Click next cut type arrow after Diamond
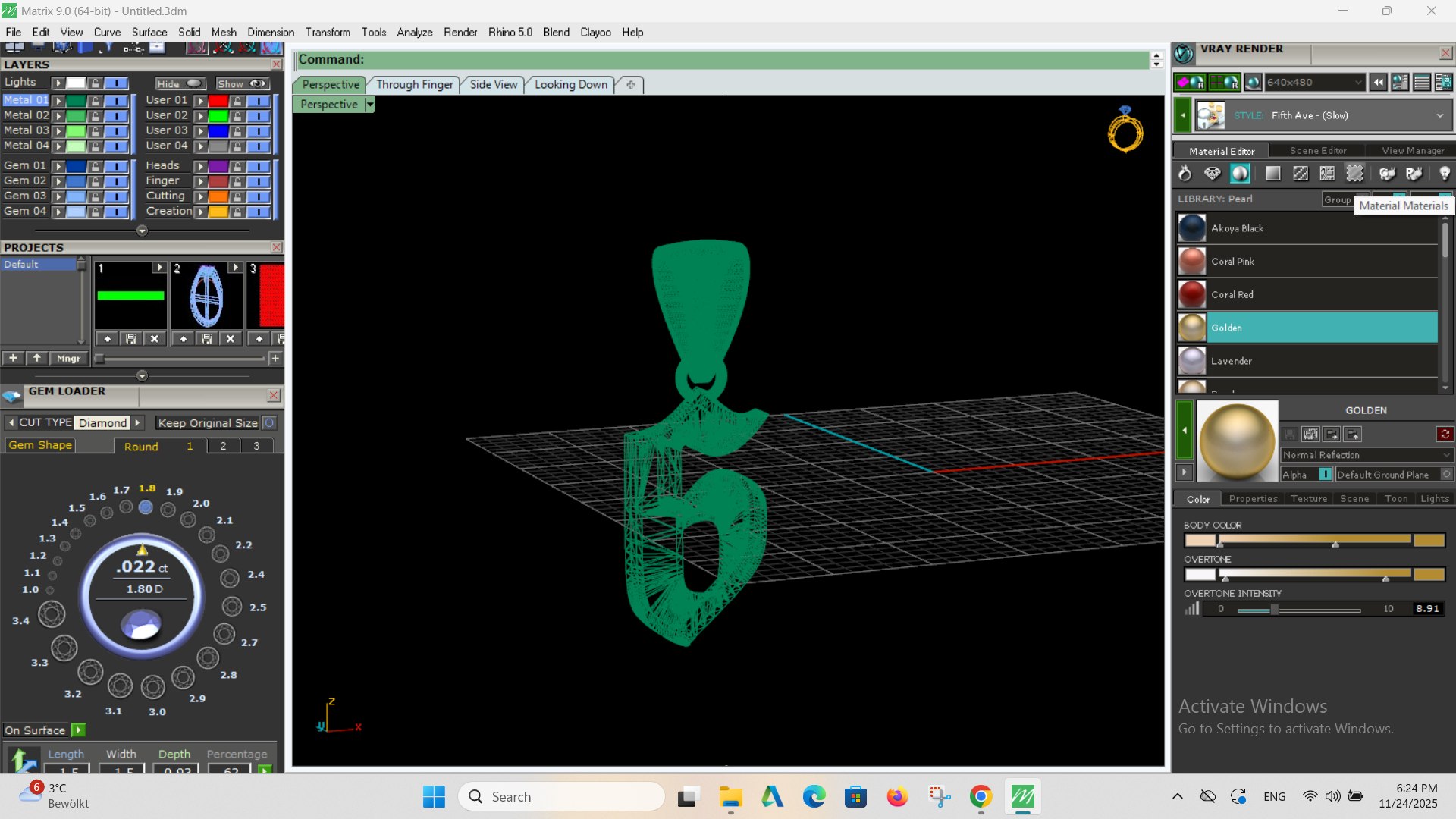1456x819 pixels. pos(137,422)
